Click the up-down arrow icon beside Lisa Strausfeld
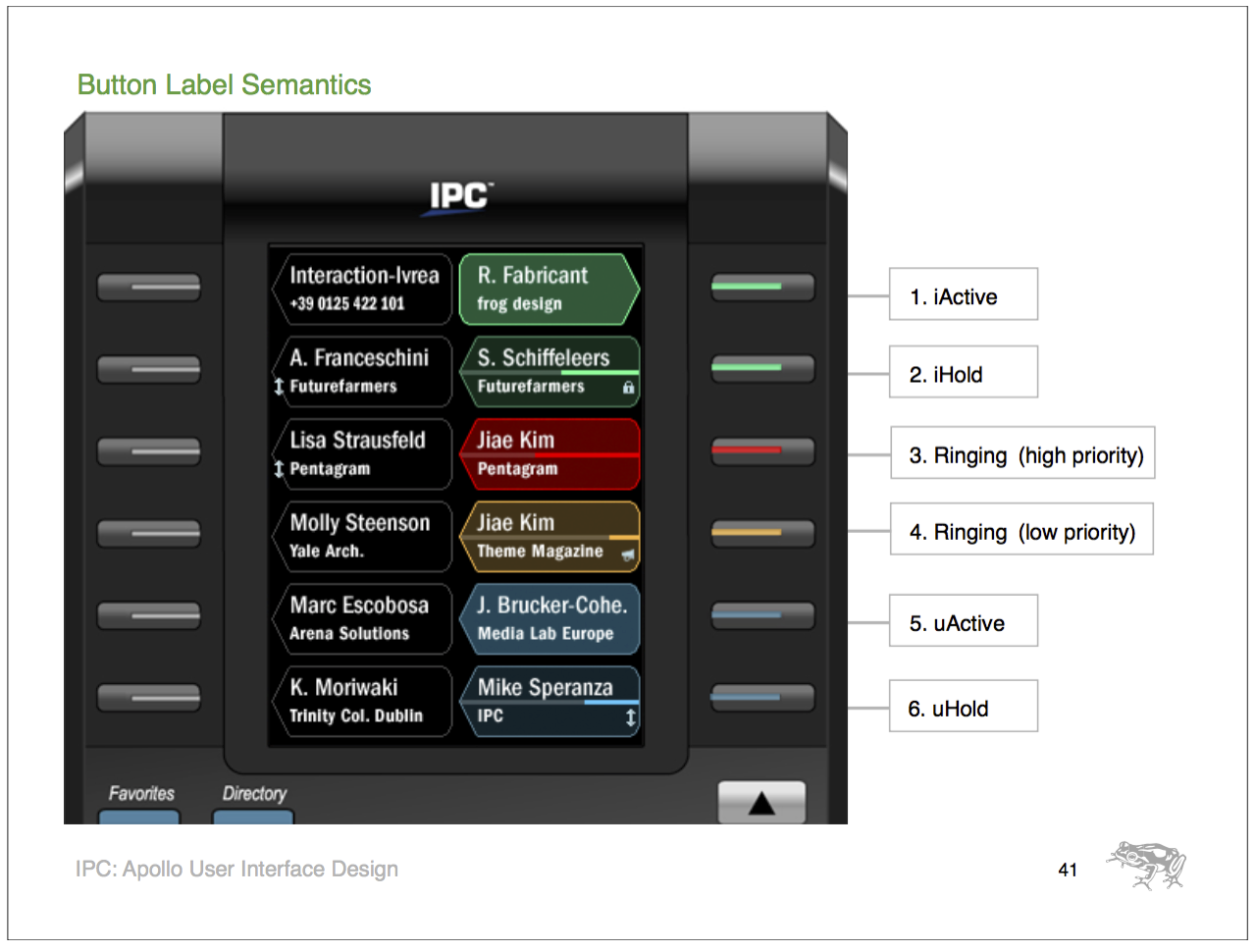Image resolution: width=1255 pixels, height=952 pixels. 279,469
